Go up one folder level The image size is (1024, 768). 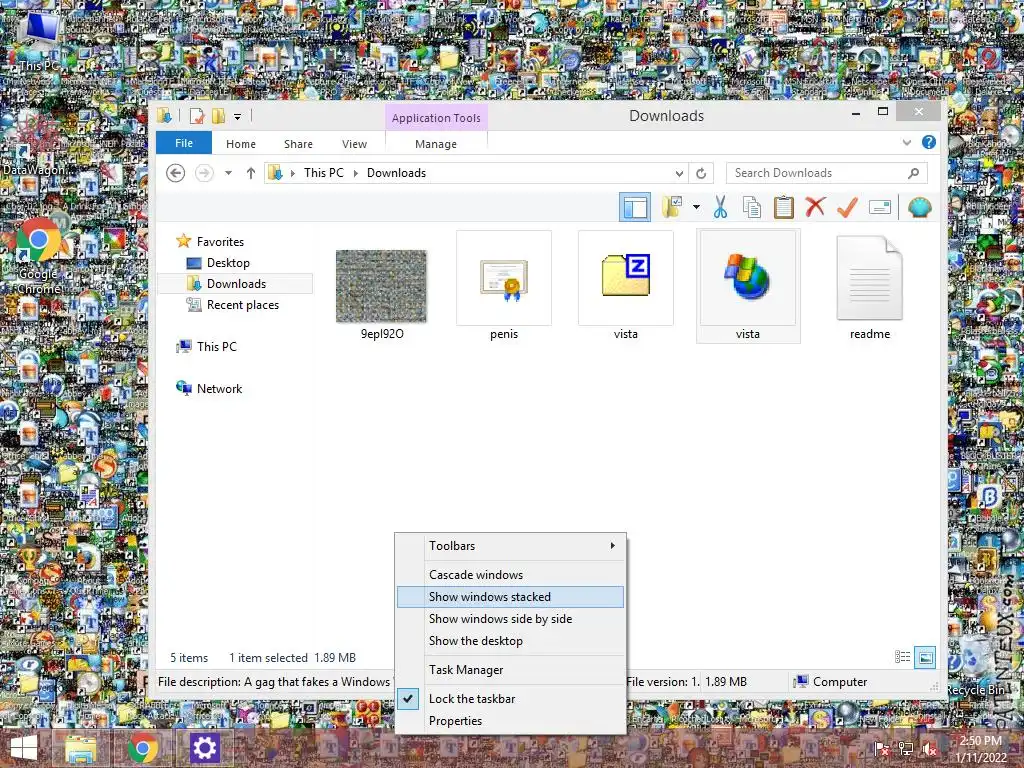251,173
